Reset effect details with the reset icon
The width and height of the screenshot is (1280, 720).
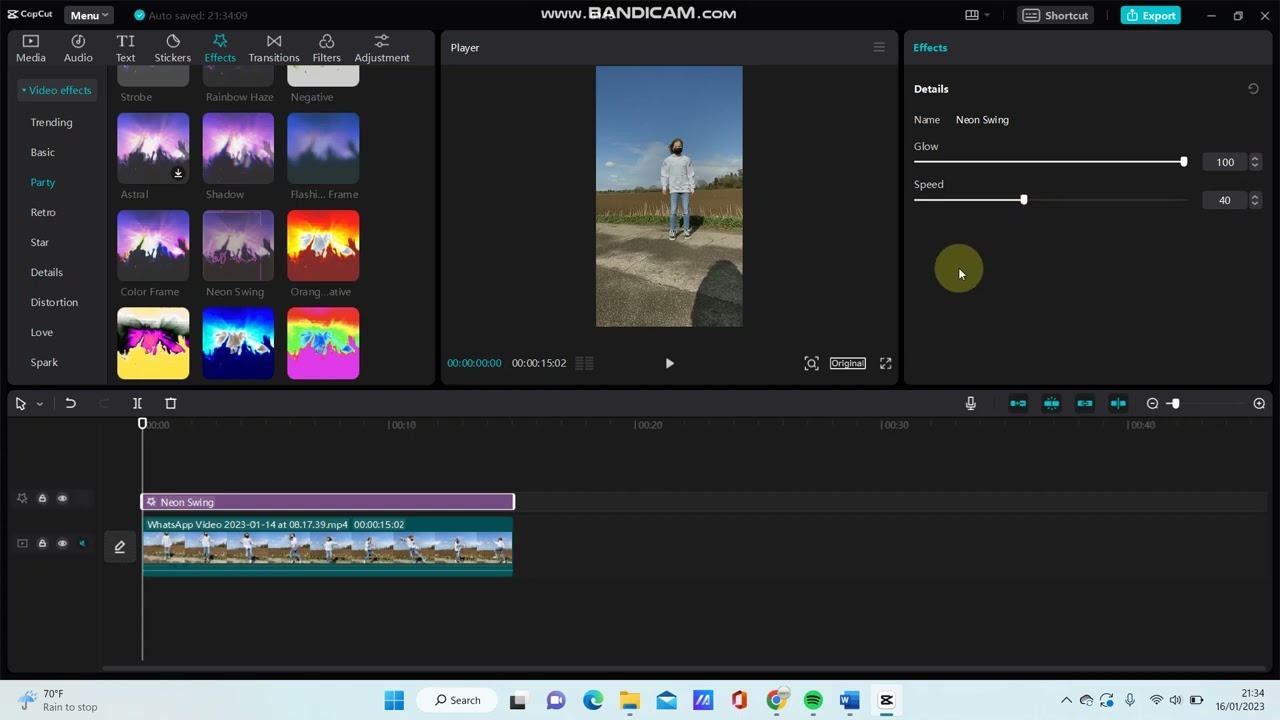coord(1253,89)
